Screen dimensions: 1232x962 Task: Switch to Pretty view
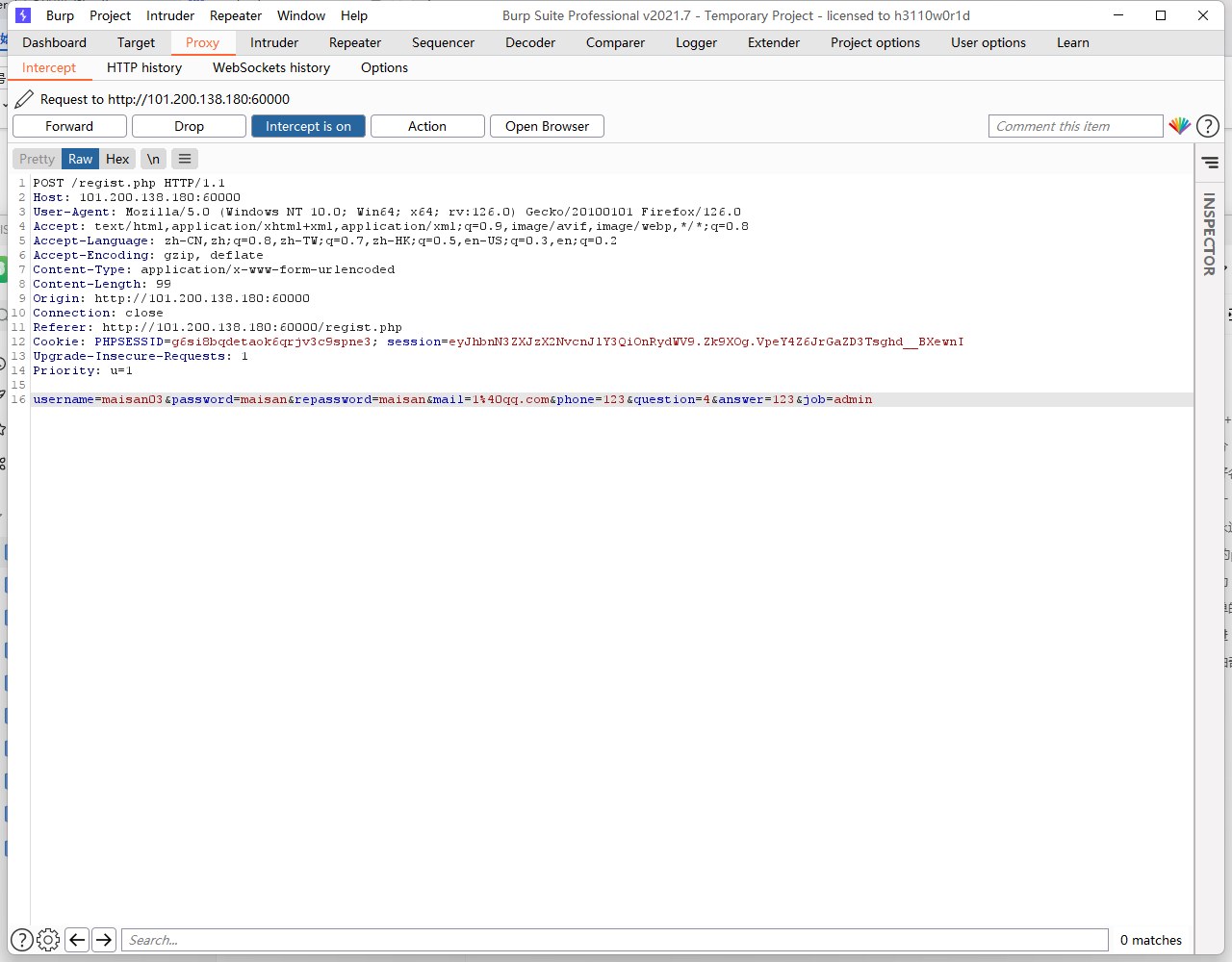click(x=37, y=159)
